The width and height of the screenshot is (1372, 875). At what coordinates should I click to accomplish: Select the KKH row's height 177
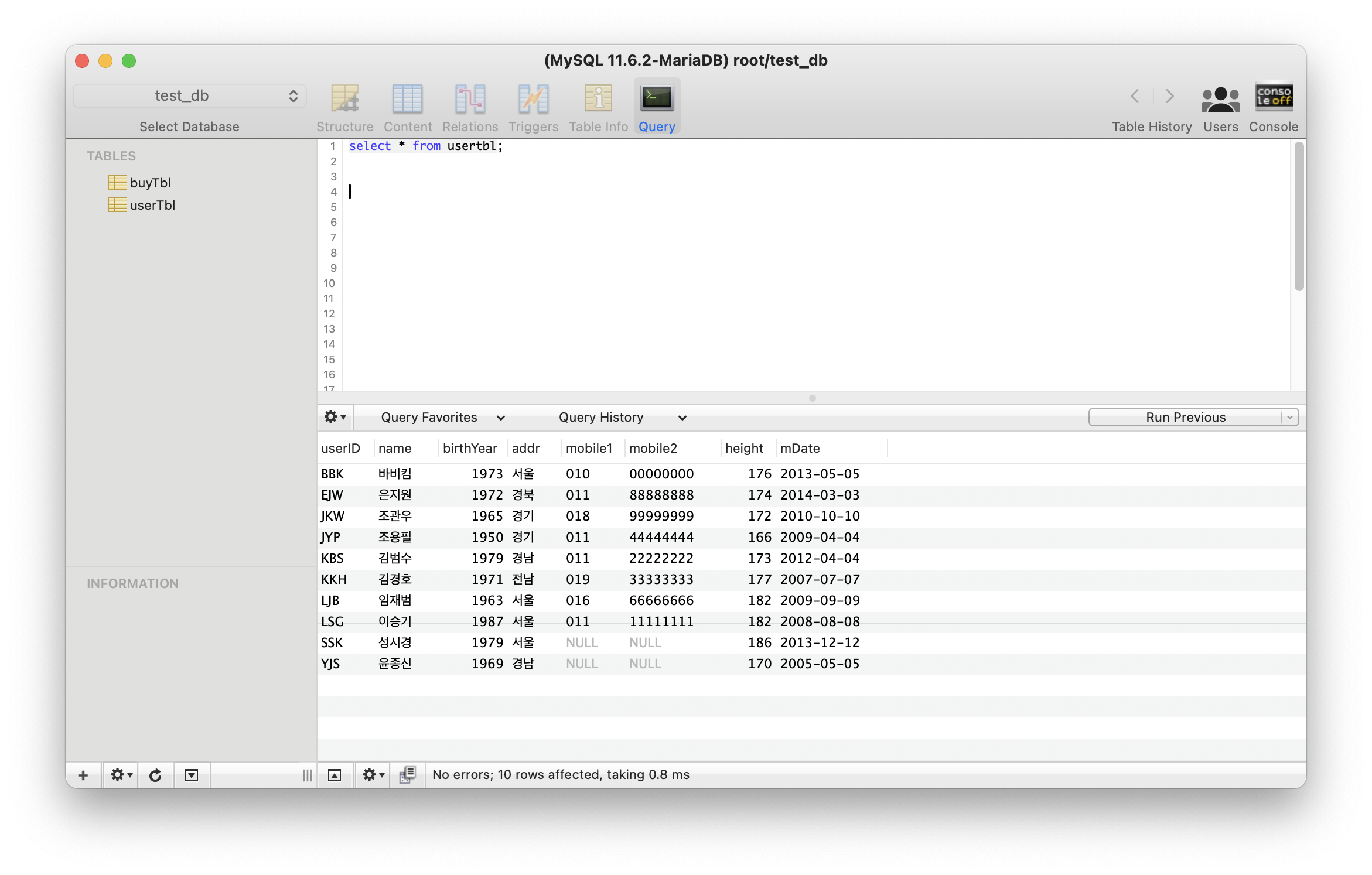coord(759,579)
